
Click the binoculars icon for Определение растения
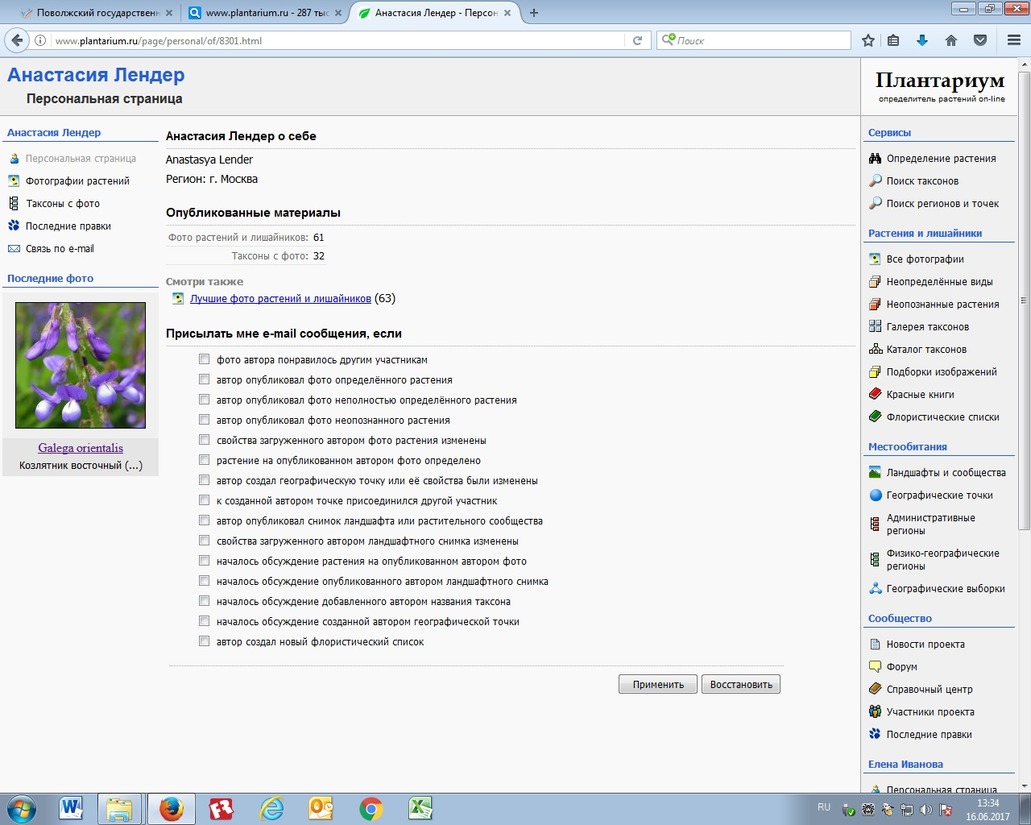875,158
